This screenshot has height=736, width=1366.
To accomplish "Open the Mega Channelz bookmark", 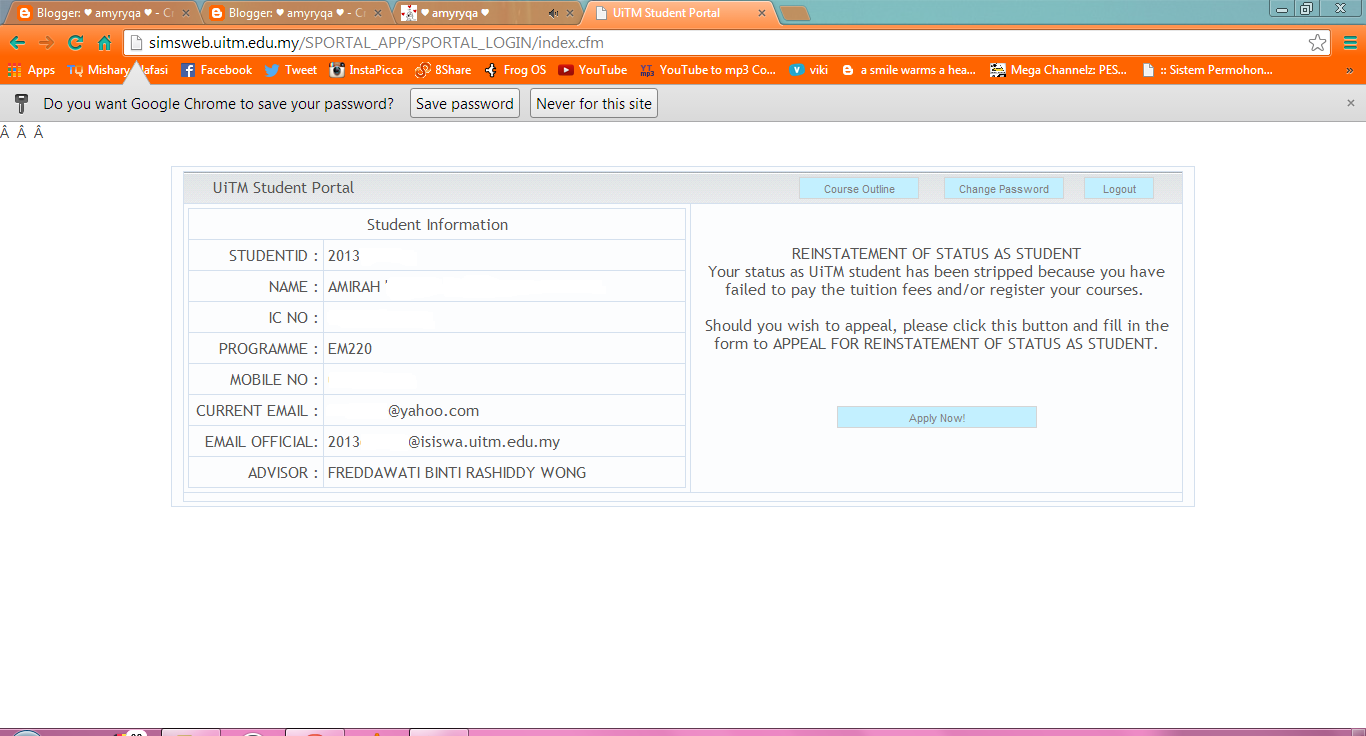I will click(x=1059, y=70).
